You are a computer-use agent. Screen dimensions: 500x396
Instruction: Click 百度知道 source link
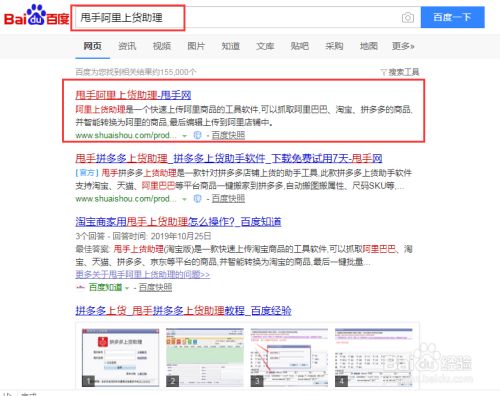tap(105, 287)
